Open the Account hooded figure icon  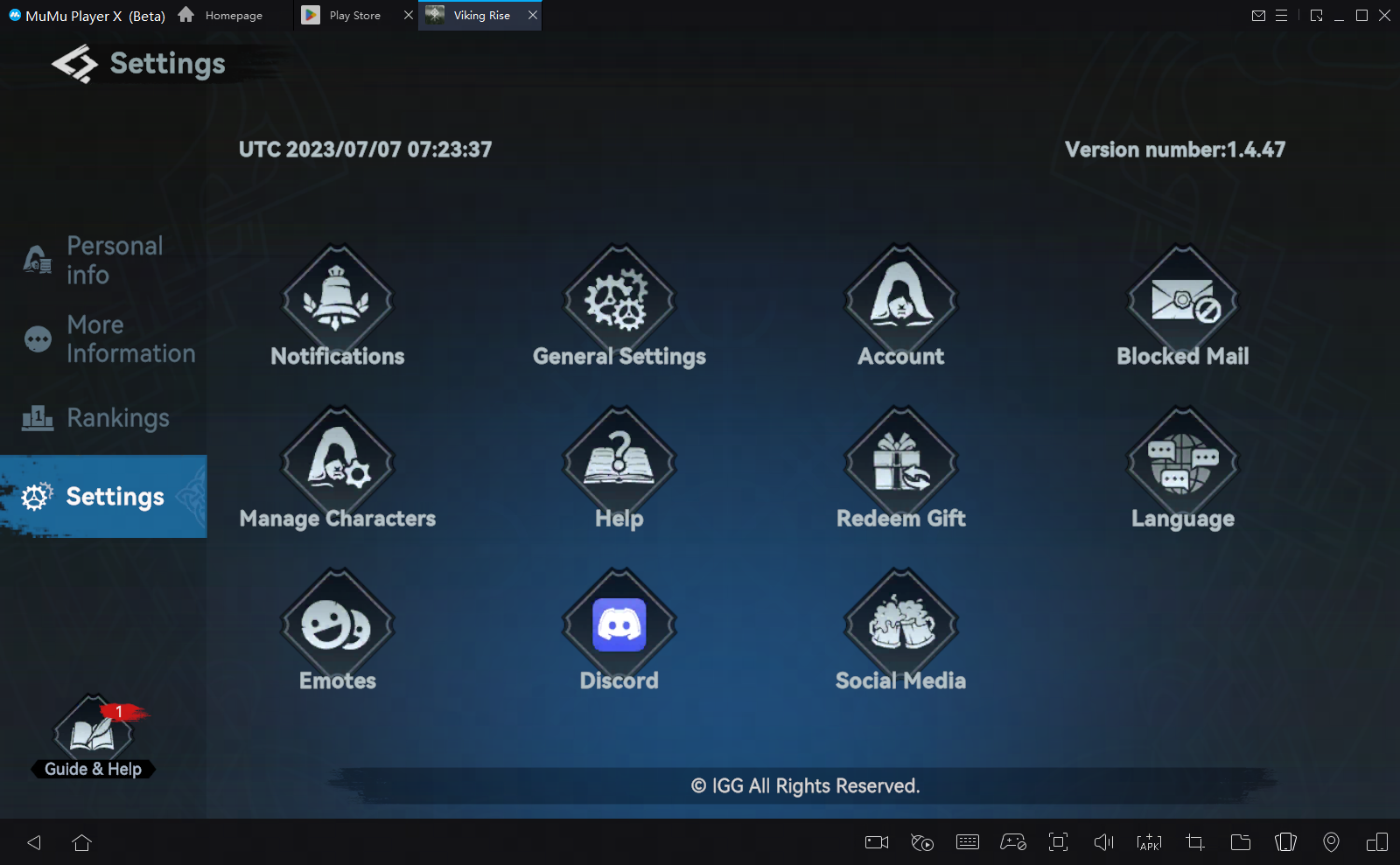(901, 300)
